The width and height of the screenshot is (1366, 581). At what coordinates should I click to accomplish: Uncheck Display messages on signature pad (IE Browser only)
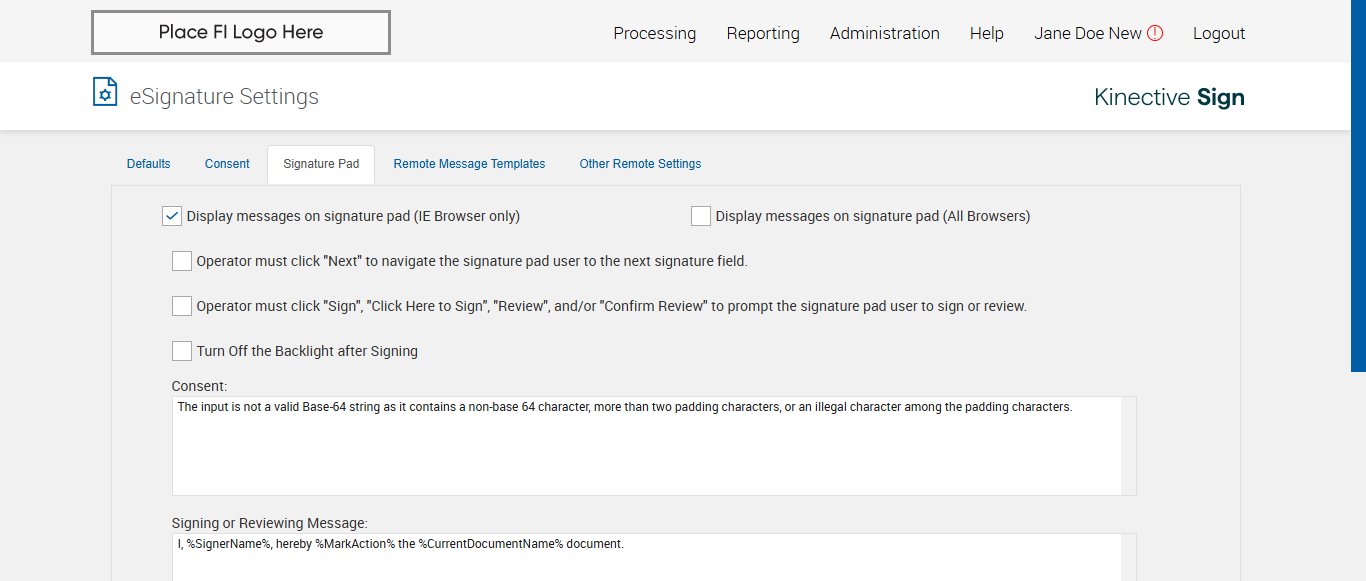click(172, 216)
